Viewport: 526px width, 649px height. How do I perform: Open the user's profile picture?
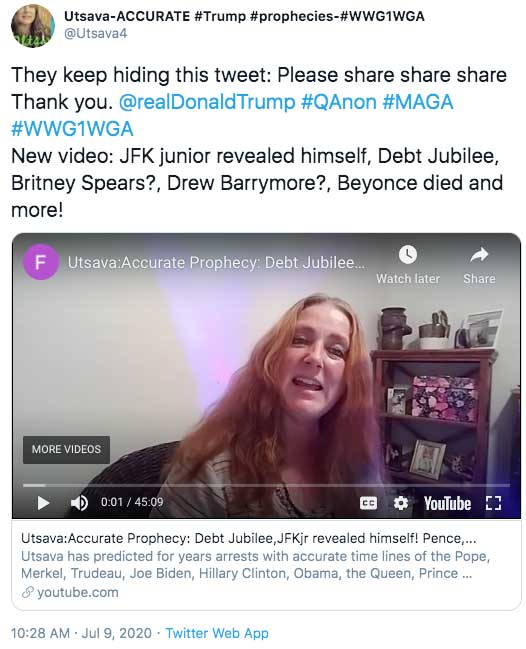click(x=33, y=26)
